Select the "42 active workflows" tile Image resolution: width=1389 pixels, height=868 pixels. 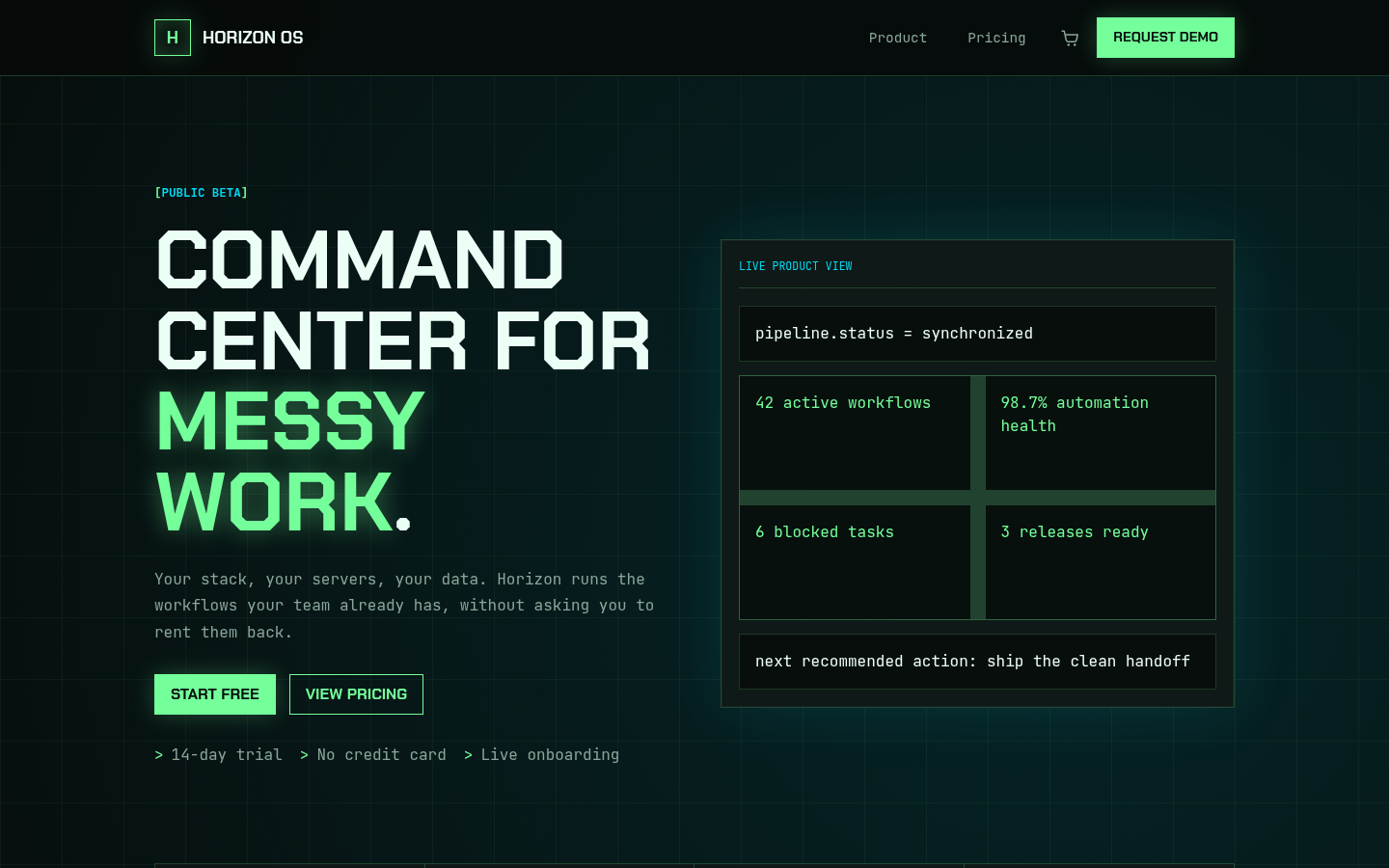click(855, 433)
